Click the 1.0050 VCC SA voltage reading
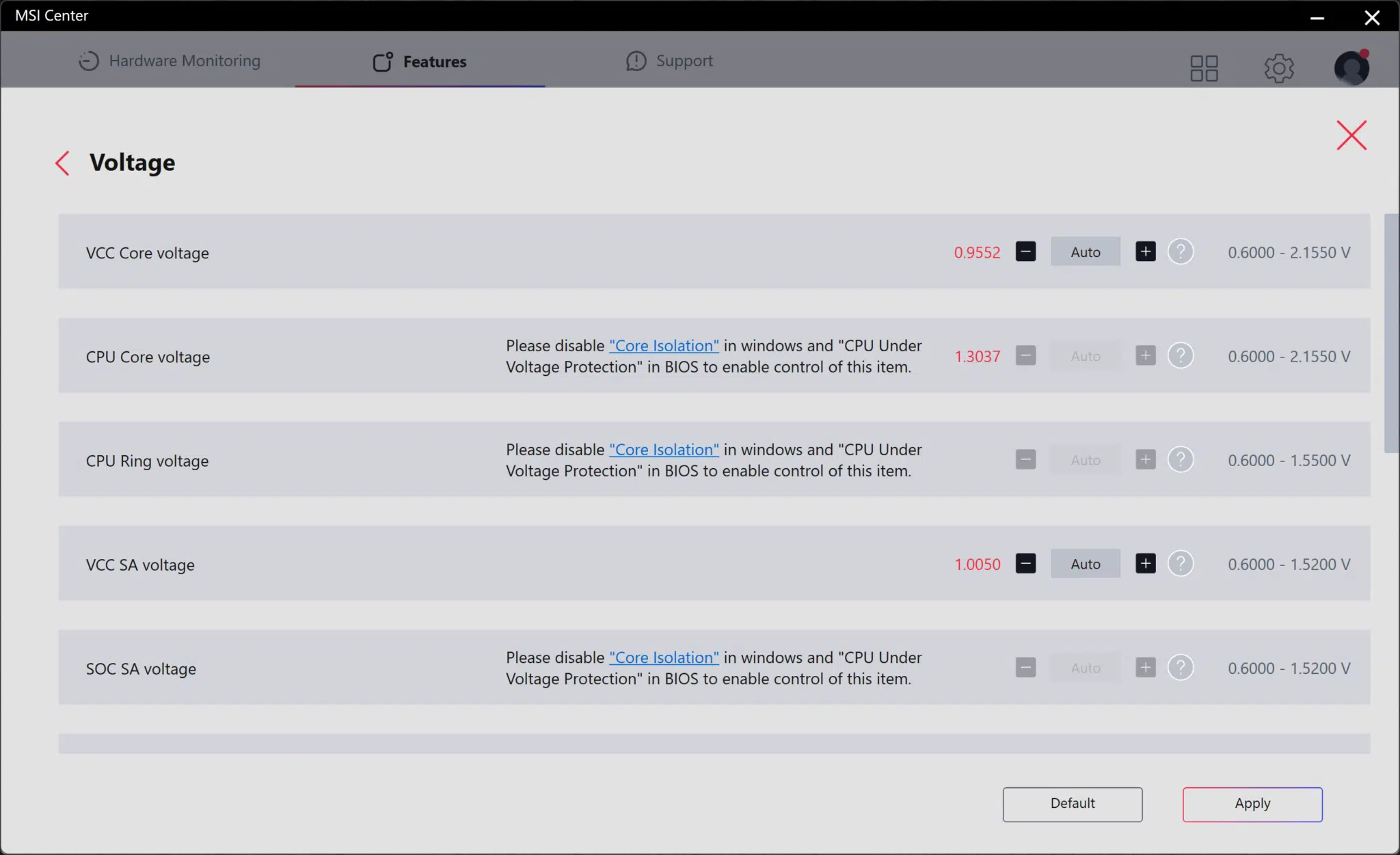 [x=977, y=564]
